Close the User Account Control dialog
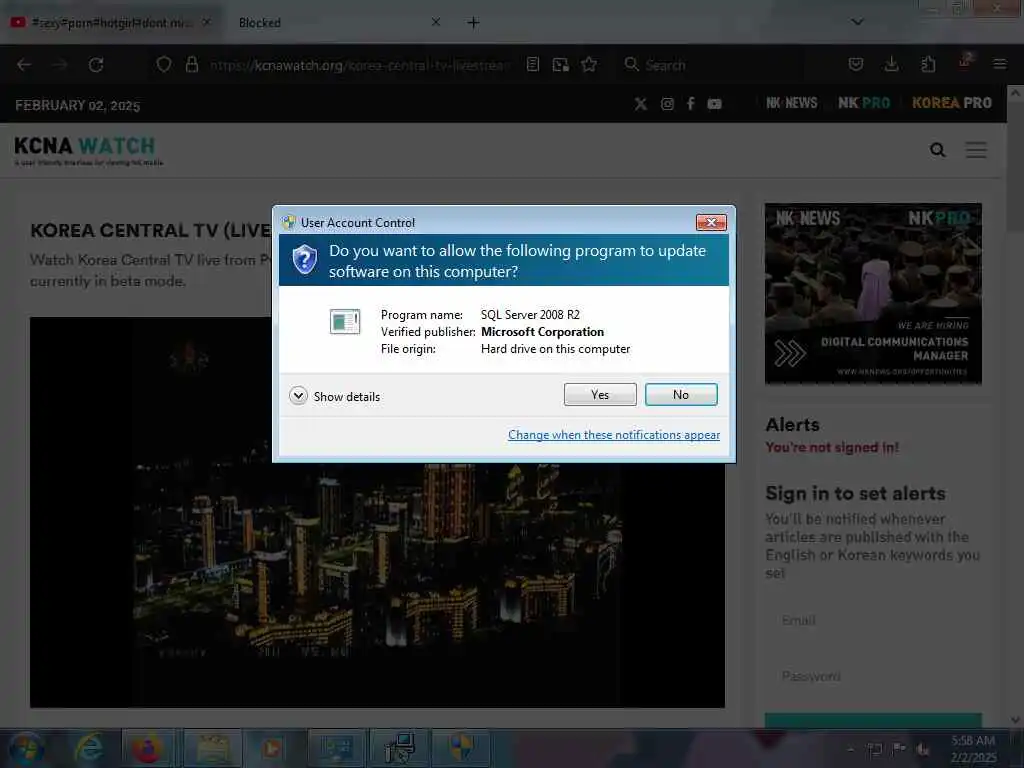 [x=711, y=223]
